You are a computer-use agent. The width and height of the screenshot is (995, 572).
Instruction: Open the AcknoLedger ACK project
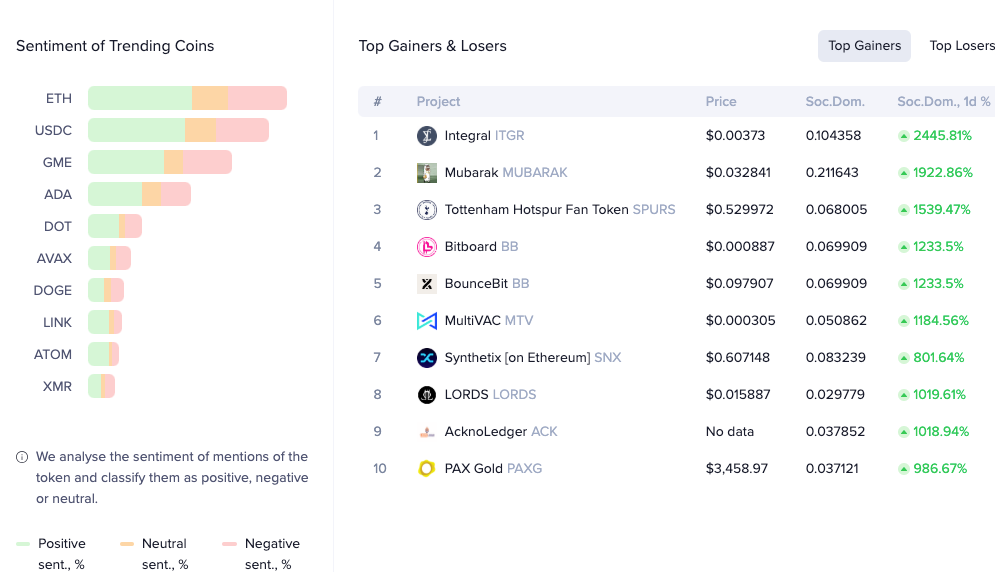501,432
